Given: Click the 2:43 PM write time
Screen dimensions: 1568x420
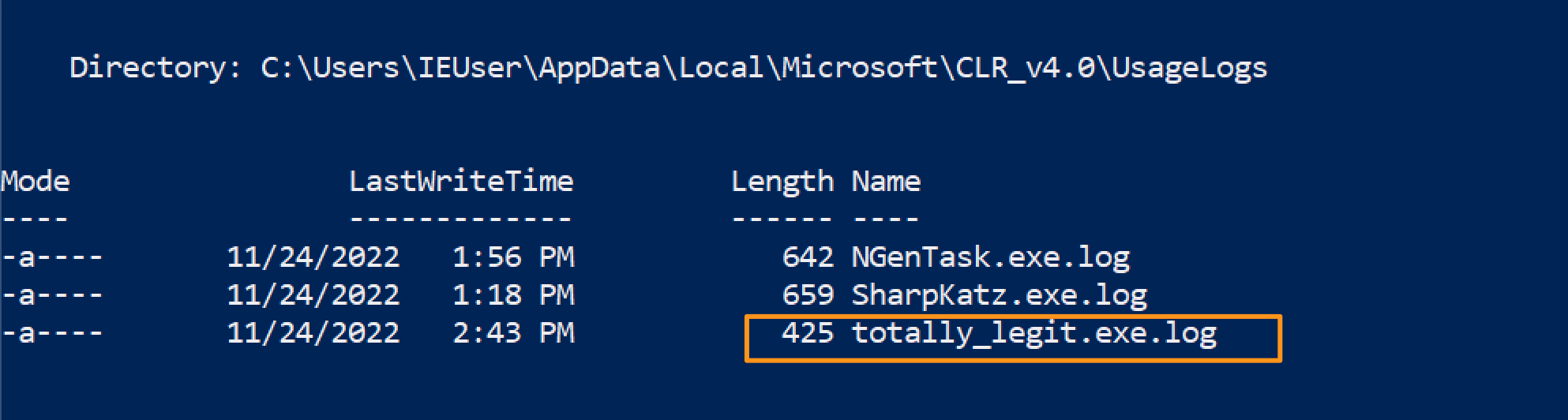Looking at the screenshot, I should point(513,333).
